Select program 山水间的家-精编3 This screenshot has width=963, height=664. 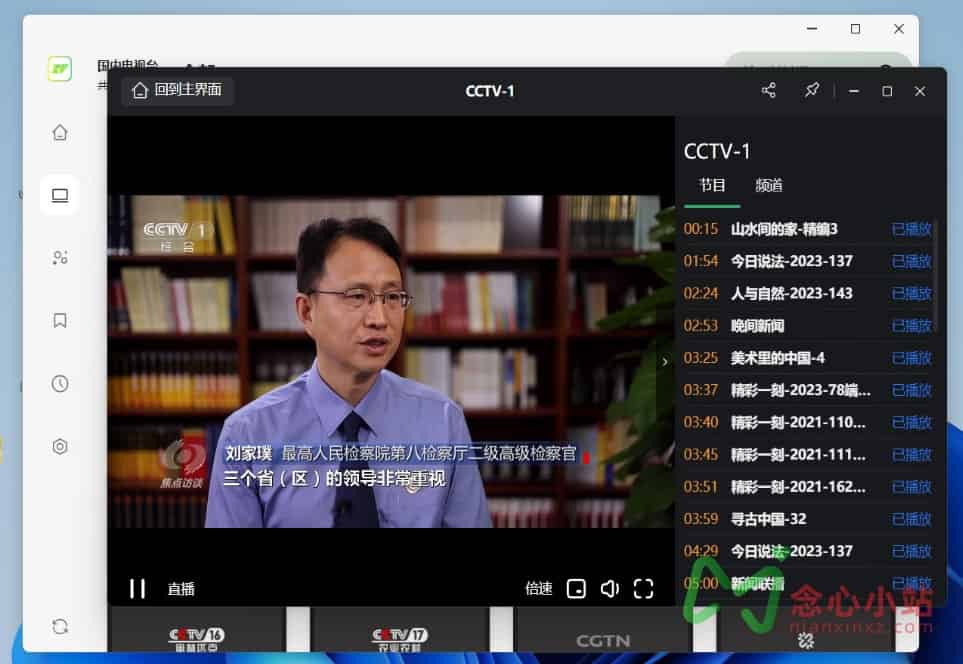(808, 229)
